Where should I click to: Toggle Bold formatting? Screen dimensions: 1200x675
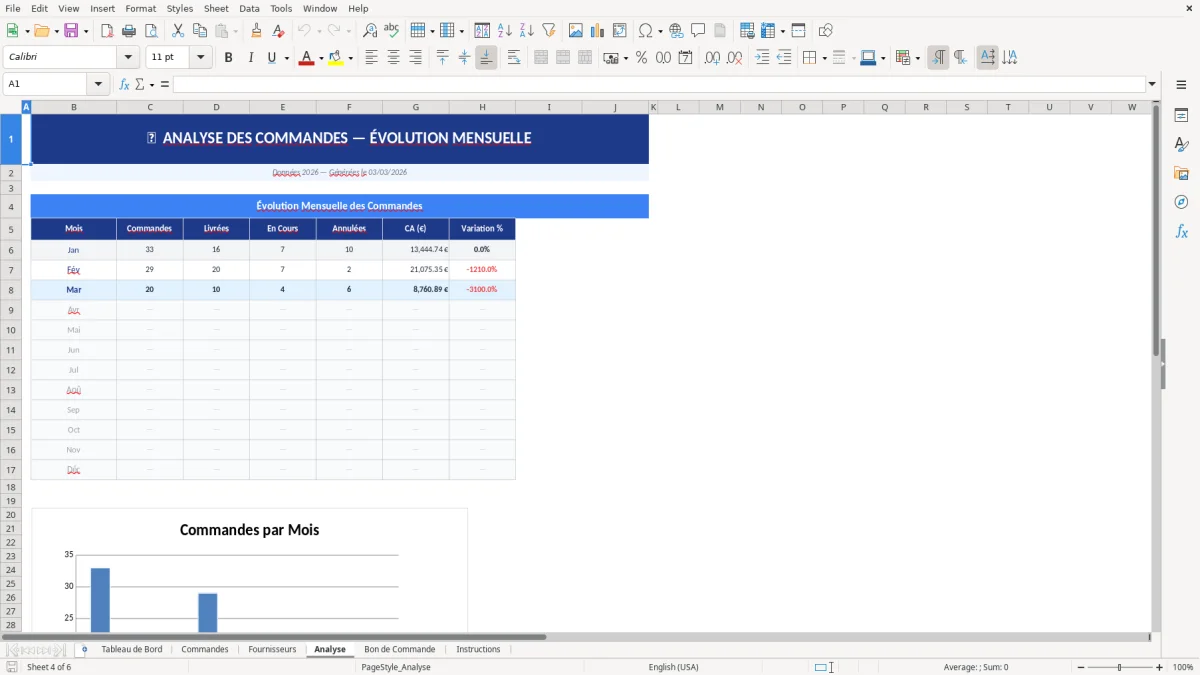(228, 57)
